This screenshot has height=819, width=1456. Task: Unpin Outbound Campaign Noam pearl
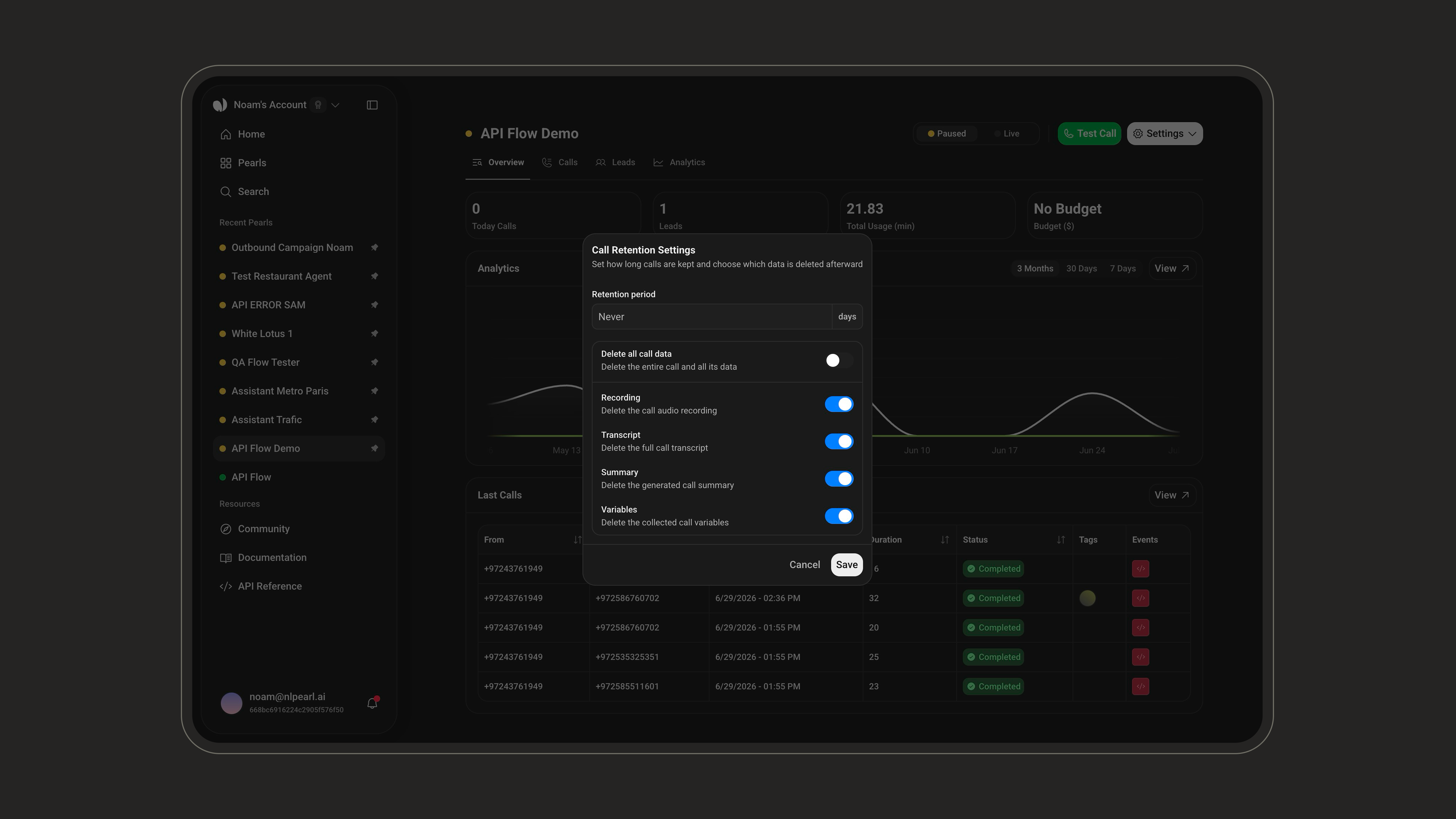(x=374, y=248)
